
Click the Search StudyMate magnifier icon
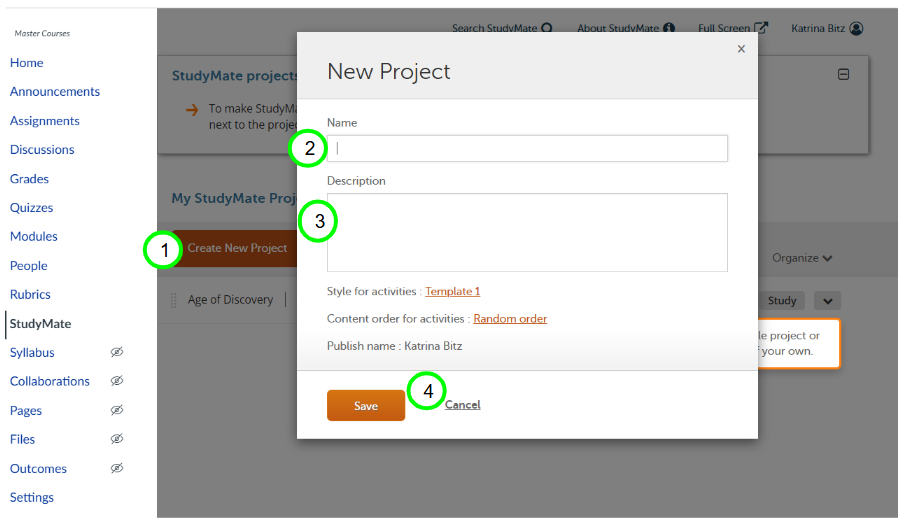(547, 28)
